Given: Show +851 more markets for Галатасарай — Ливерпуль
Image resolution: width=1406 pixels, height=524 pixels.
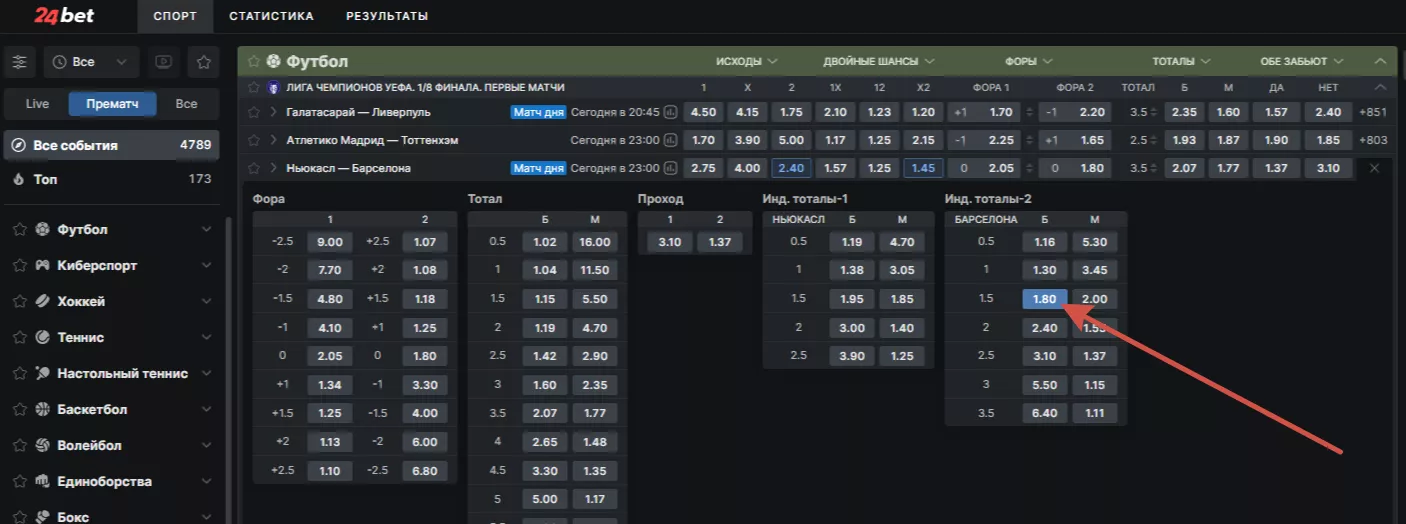Looking at the screenshot, I should coord(1375,113).
